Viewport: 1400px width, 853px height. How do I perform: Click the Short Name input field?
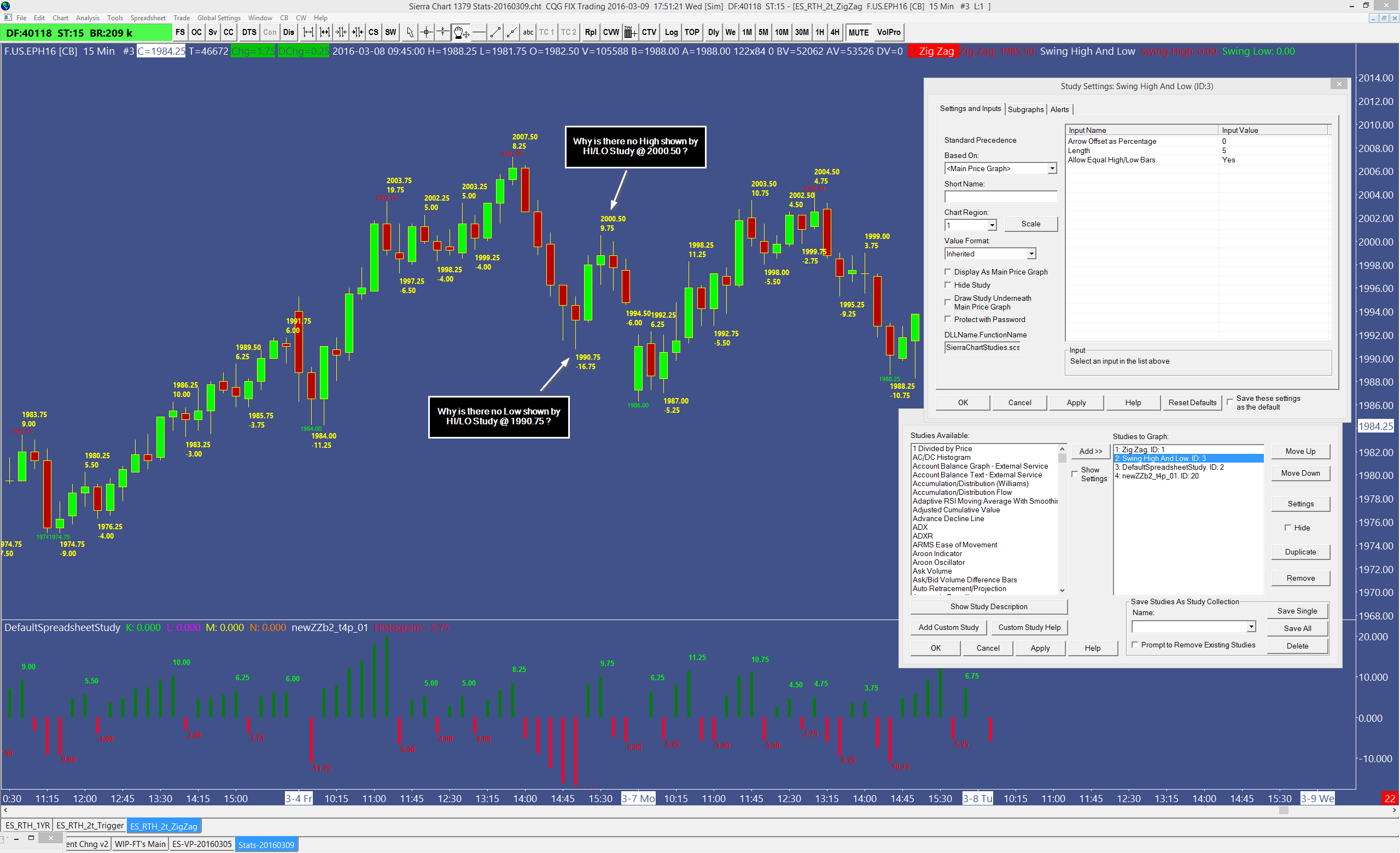1000,196
